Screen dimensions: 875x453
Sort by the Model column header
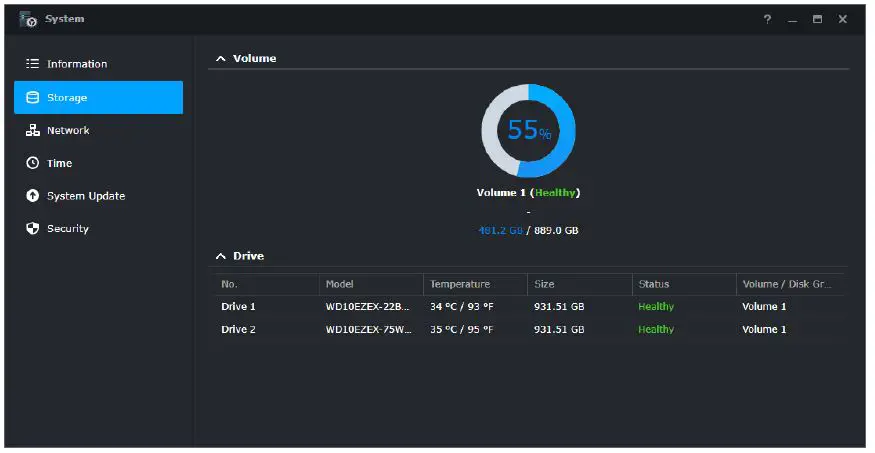pyautogui.click(x=339, y=284)
